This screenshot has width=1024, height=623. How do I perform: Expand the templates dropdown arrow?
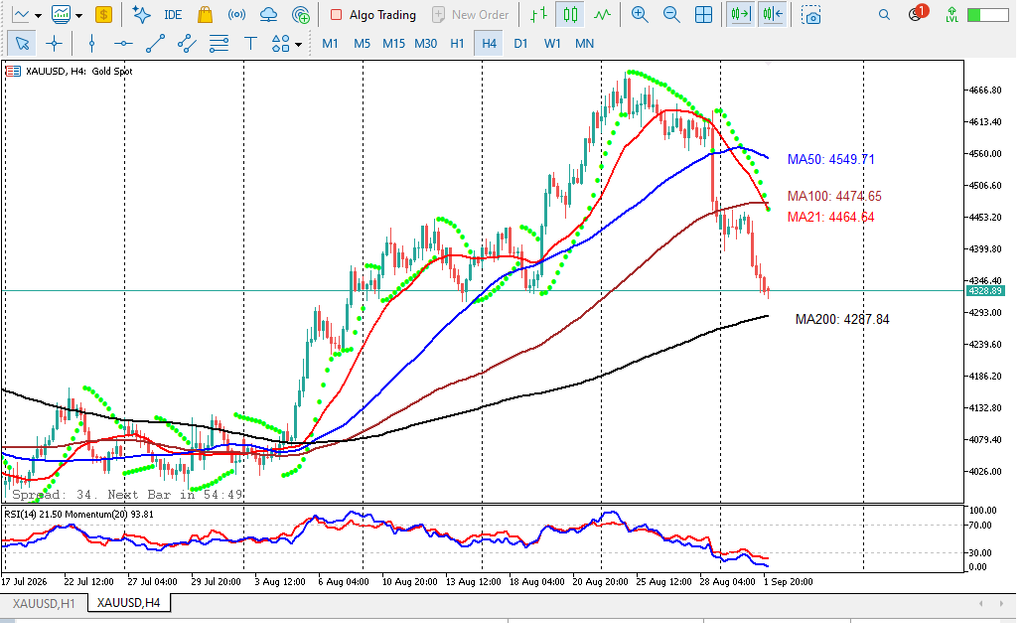point(79,15)
